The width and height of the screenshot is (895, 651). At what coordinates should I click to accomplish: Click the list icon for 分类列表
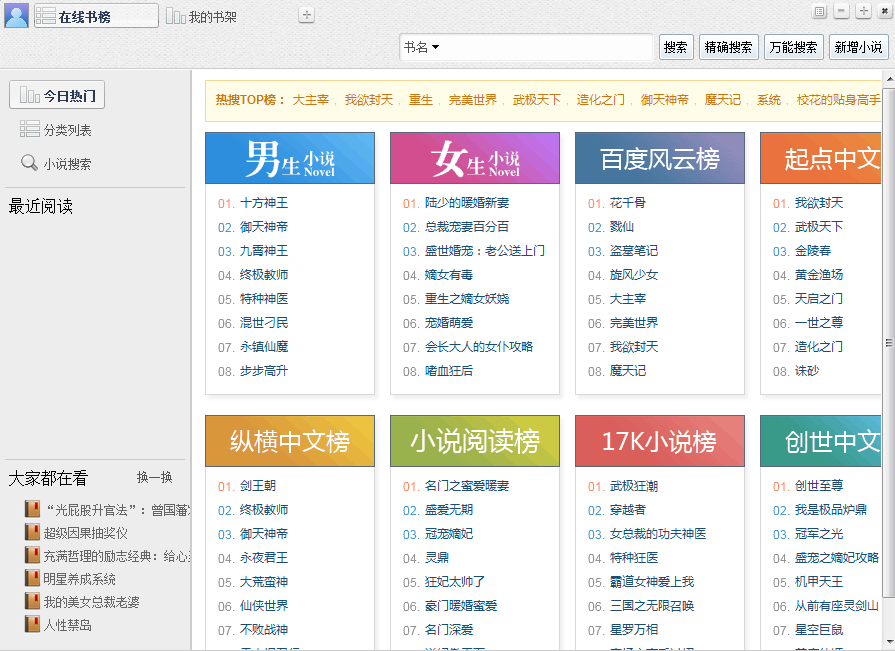(29, 130)
